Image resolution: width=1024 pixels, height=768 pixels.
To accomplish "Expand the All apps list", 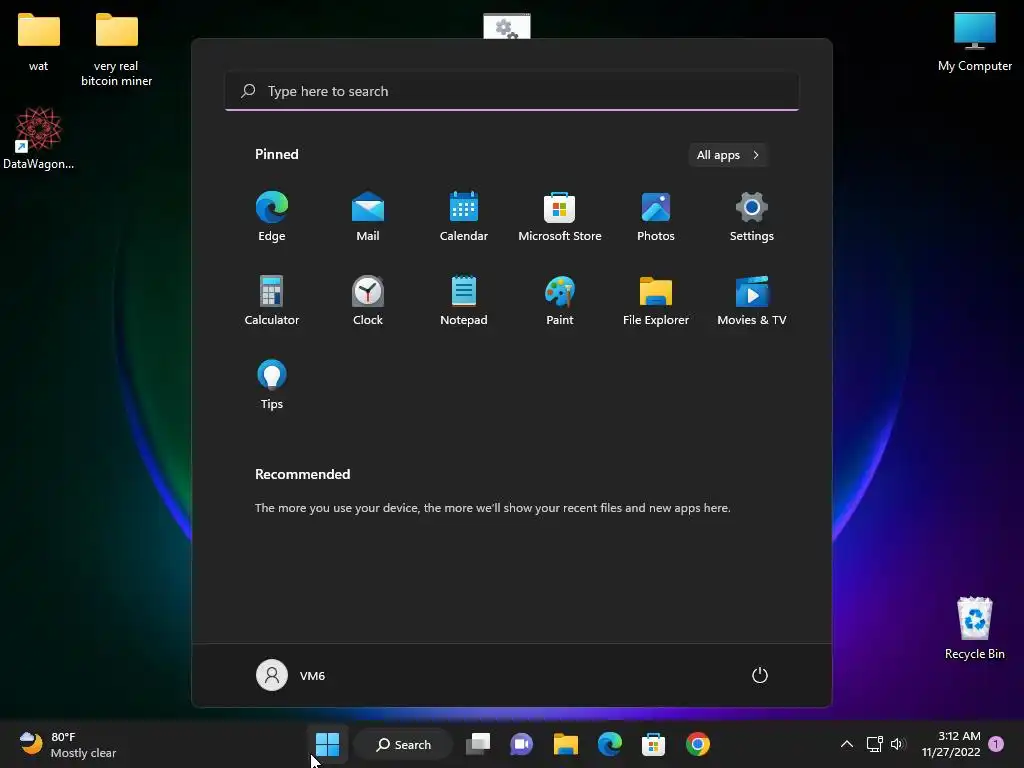I will 728,155.
